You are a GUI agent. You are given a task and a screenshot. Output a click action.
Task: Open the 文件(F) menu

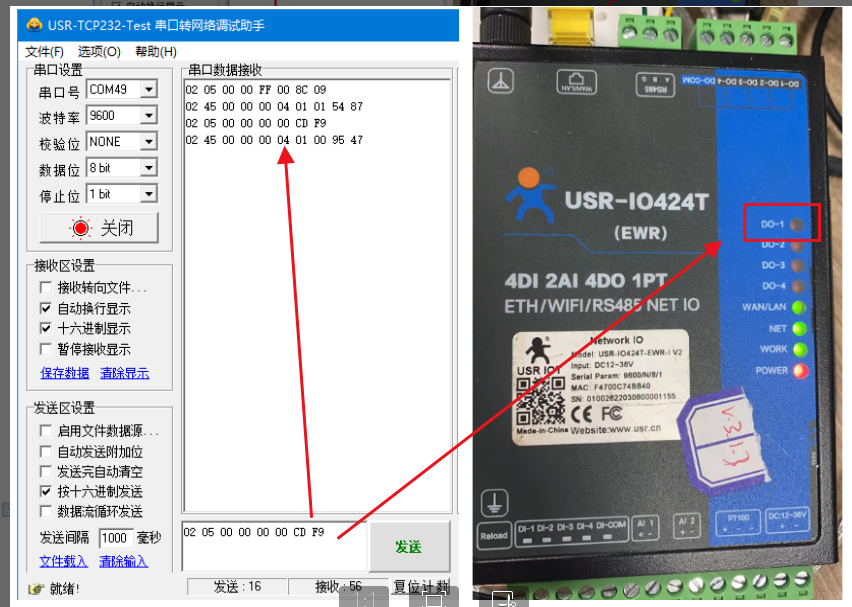click(x=44, y=52)
